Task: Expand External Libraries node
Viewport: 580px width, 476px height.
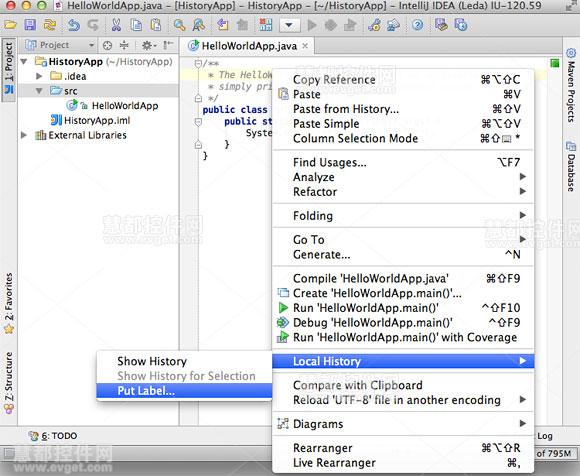Action: (24, 135)
